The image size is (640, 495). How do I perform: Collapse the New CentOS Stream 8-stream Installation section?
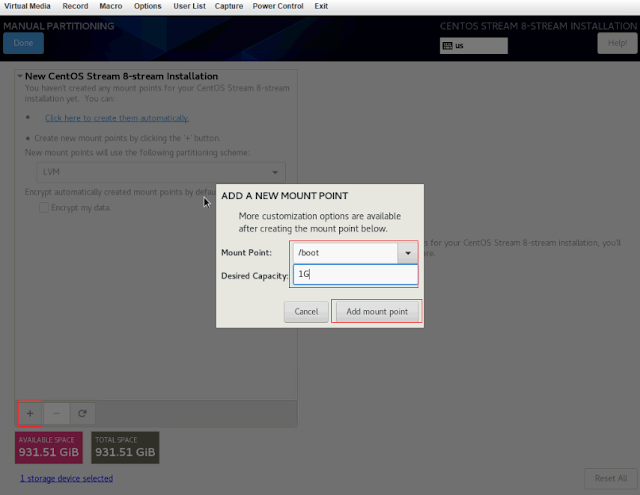click(x=20, y=76)
